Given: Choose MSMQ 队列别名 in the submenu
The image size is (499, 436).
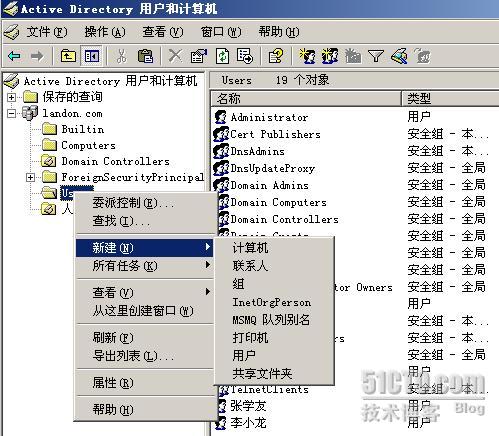Looking at the screenshot, I should click(274, 320).
